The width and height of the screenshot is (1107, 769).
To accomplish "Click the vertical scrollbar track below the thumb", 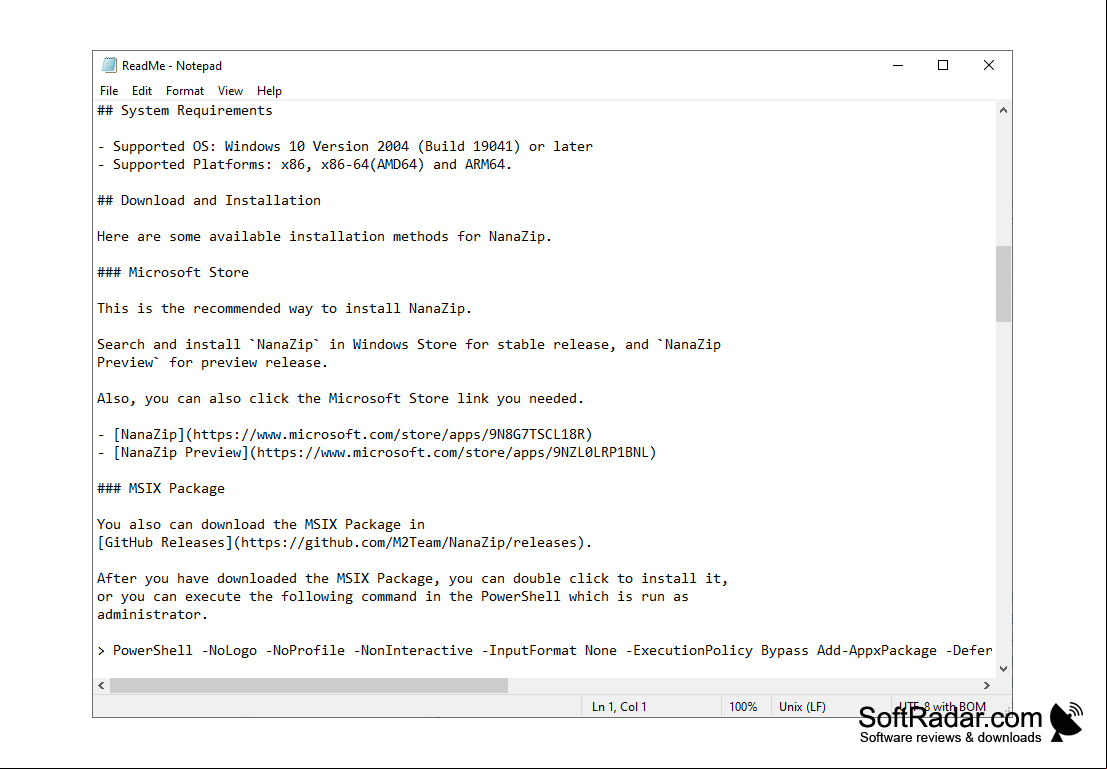I will coord(1003,491).
